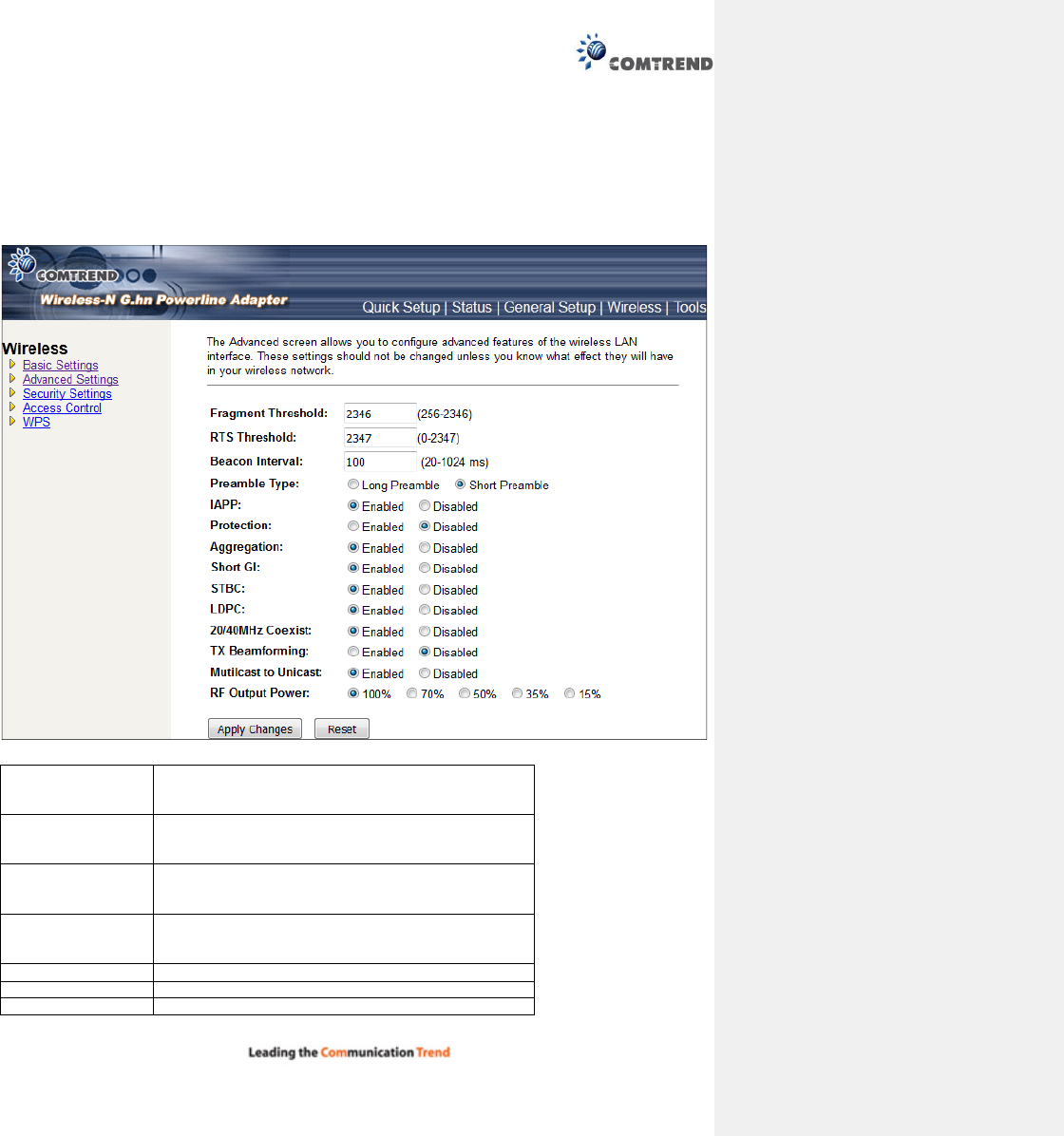
Task: Open the Quick Setup menu
Action: click(x=401, y=307)
